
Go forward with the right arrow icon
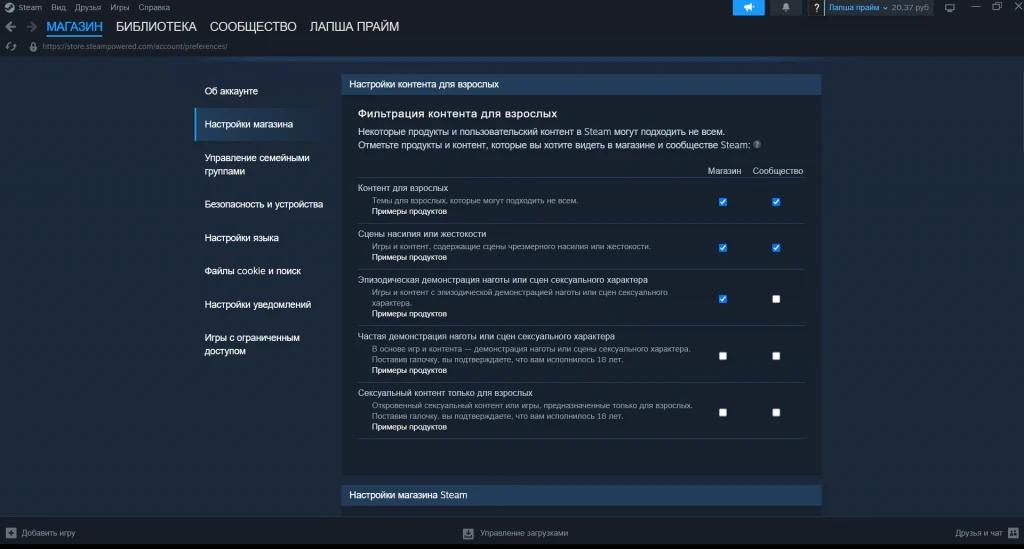[31, 27]
